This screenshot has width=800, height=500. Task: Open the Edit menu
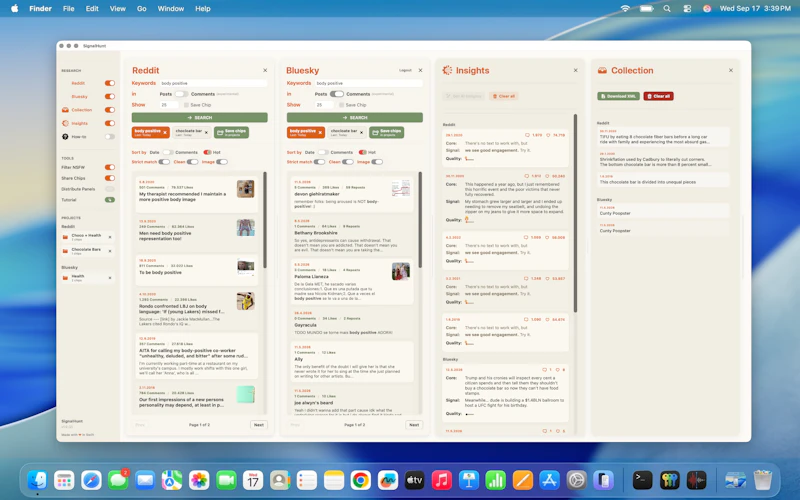(x=92, y=8)
